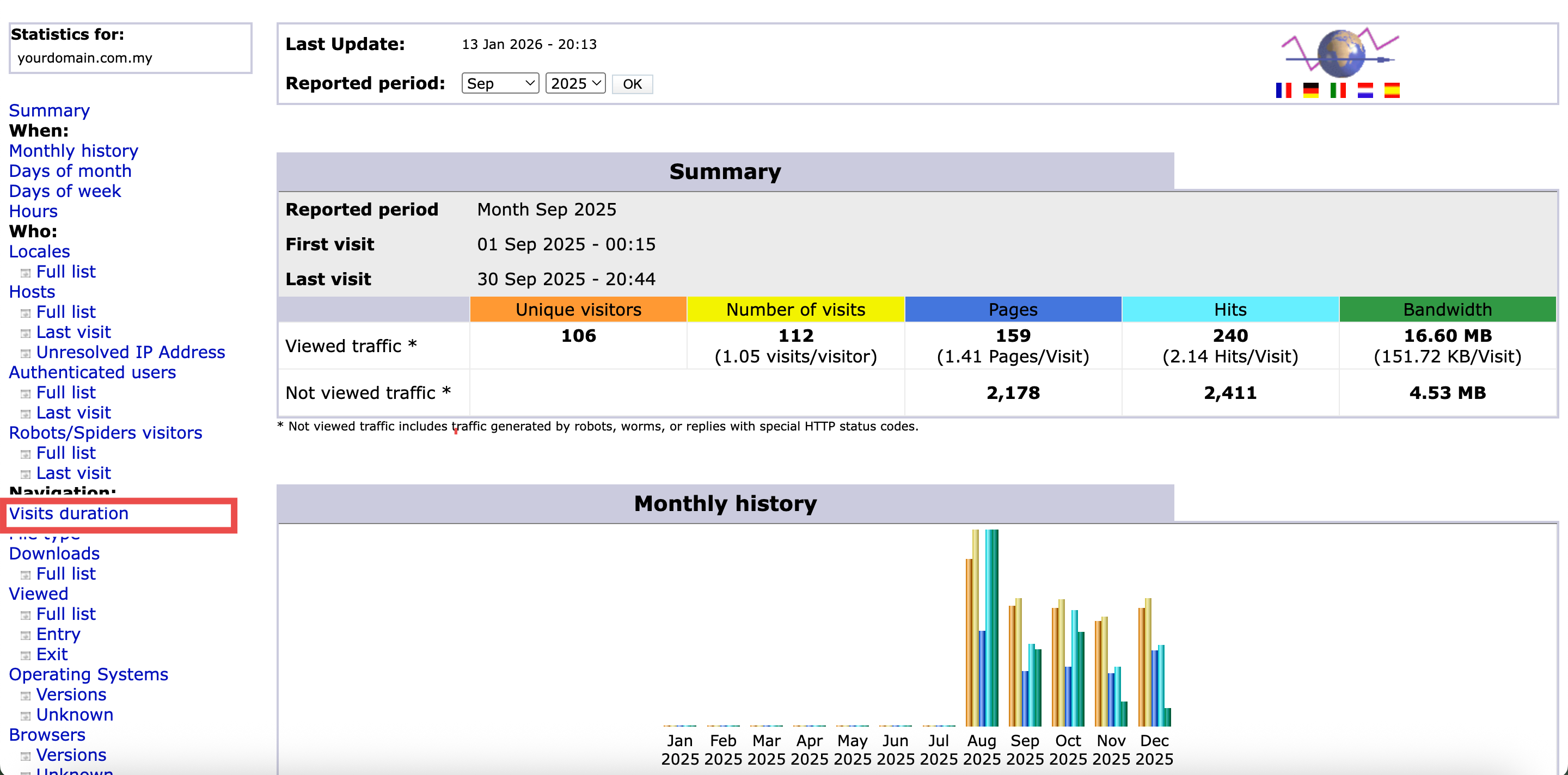
Task: Open the Robots/Spiders visitors section
Action: click(x=105, y=433)
